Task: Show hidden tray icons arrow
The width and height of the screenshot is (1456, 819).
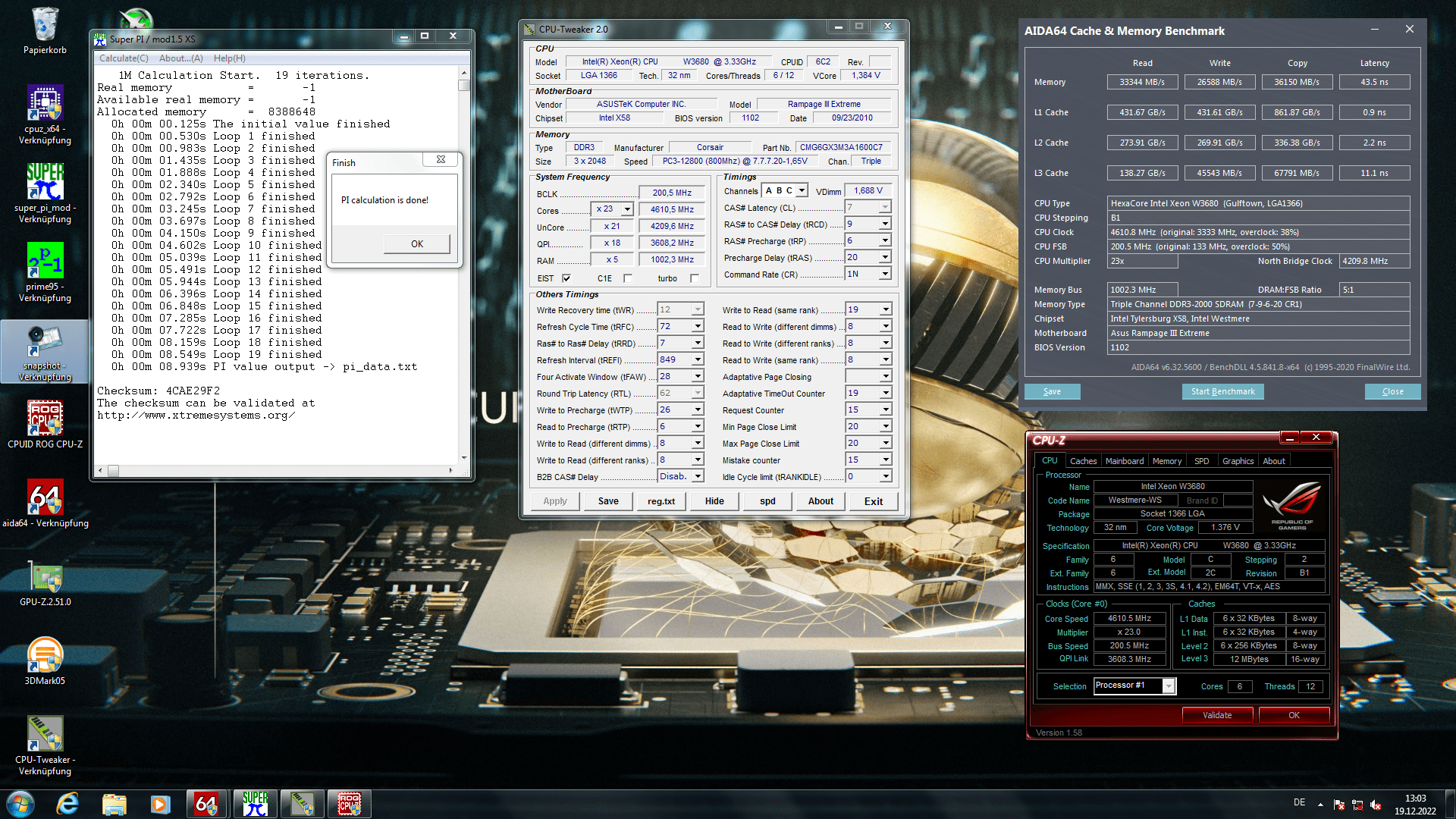Action: tap(1320, 805)
